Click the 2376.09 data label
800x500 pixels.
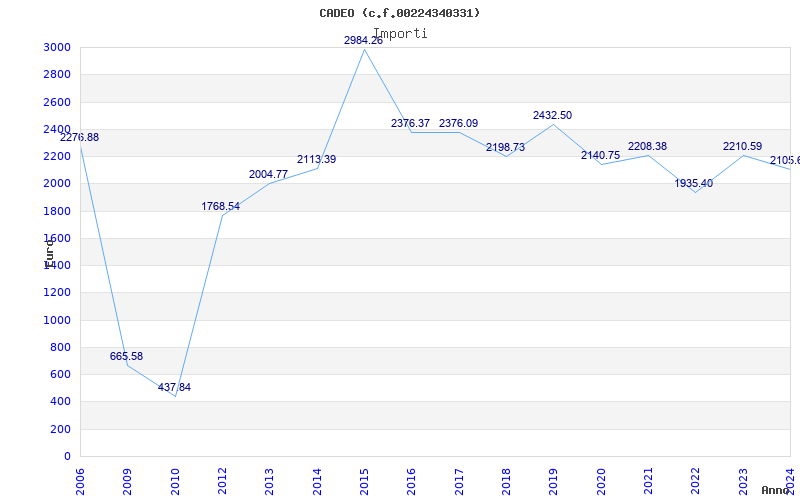pos(459,123)
